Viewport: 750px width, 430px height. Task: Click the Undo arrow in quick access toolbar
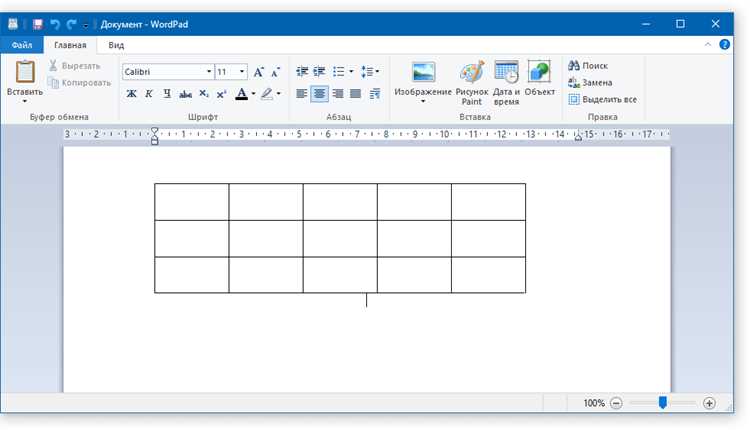[x=55, y=24]
